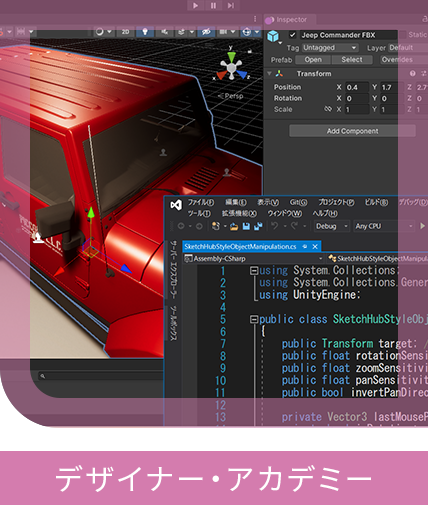Click Visual Studio Save icon
This screenshot has height=505, width=428.
(246, 227)
